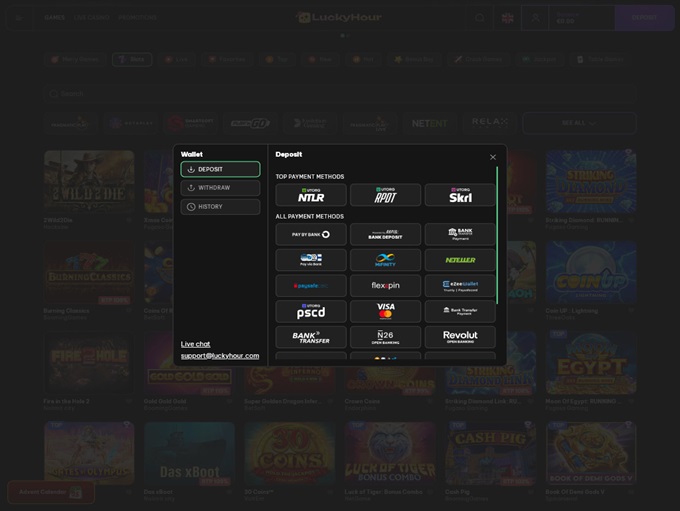The image size is (680, 511).
Task: Open the Games menu in header
Action: pos(54,18)
